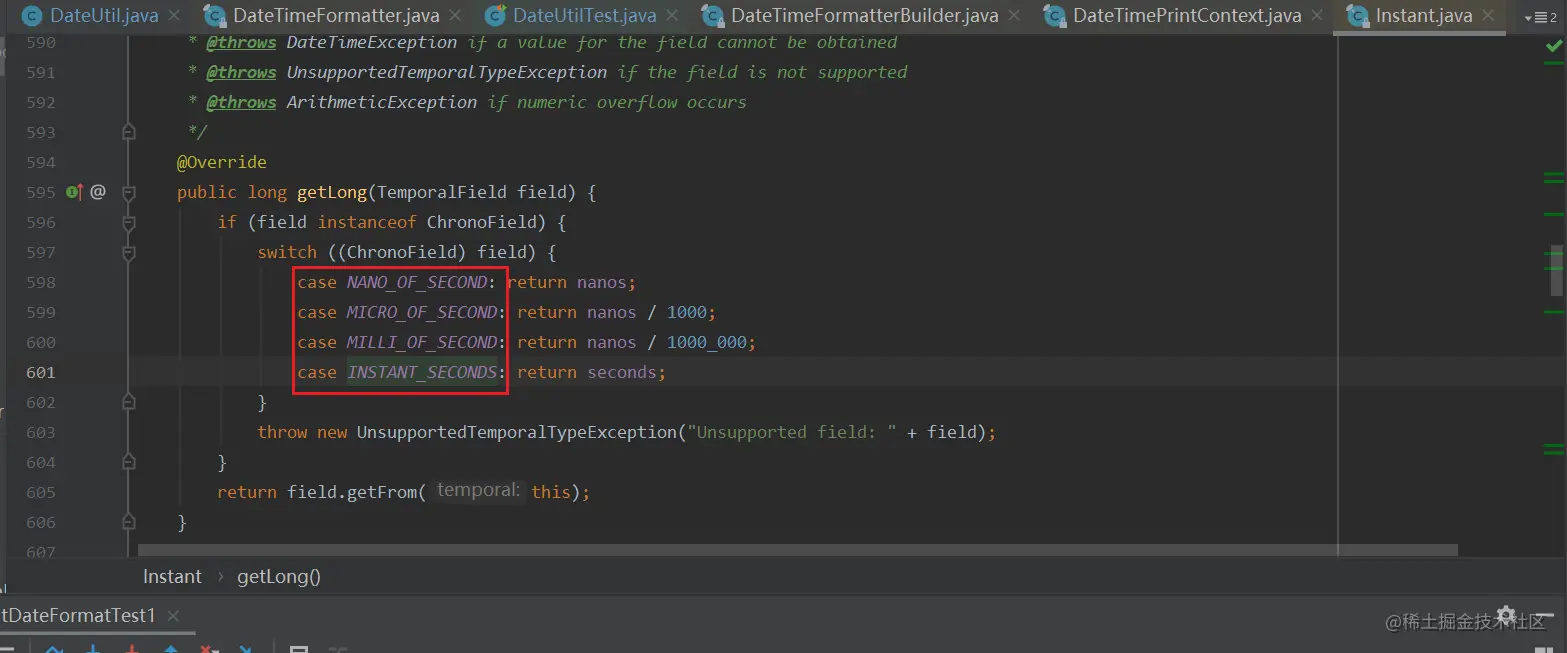Viewport: 1567px width, 653px height.
Task: Click the DateUtilTest.java test class icon
Action: pyautogui.click(x=495, y=16)
